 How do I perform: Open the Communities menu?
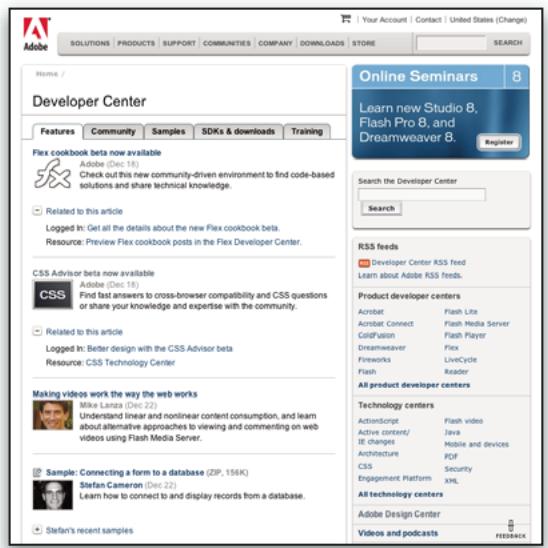227,43
